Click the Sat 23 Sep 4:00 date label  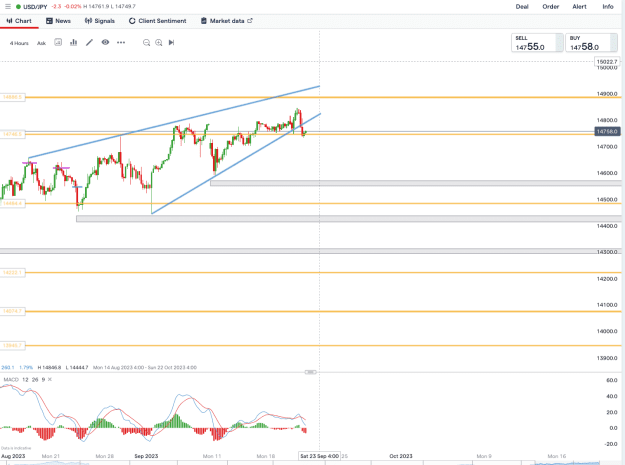click(x=319, y=456)
